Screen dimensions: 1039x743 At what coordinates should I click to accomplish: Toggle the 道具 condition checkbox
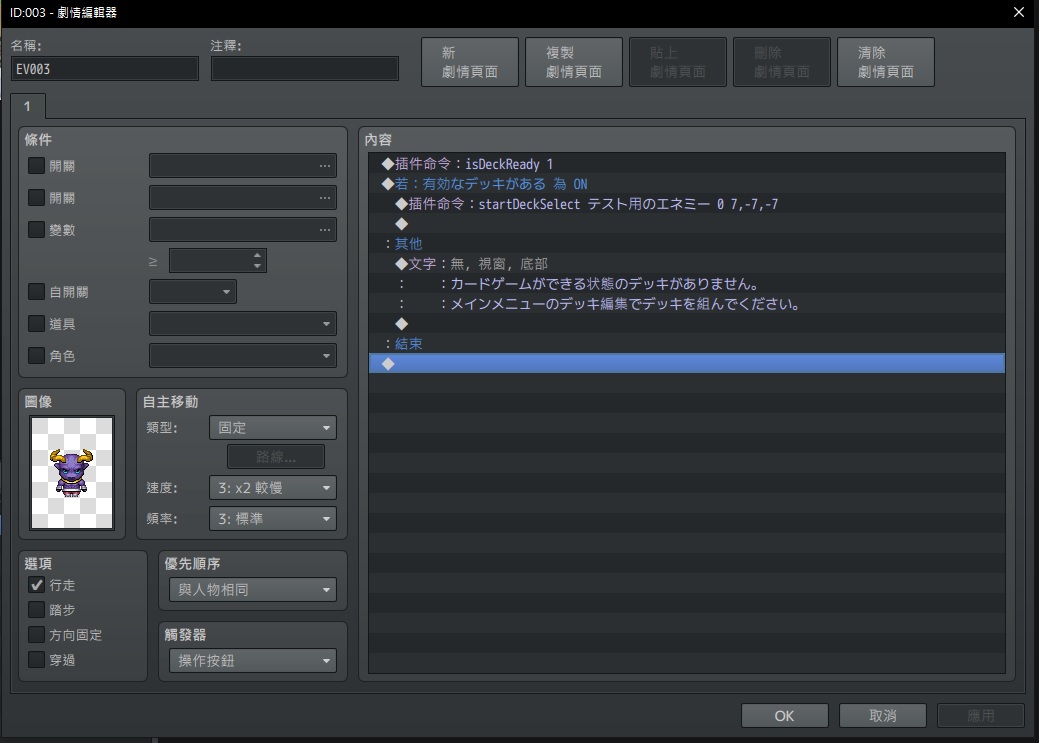click(x=36, y=323)
